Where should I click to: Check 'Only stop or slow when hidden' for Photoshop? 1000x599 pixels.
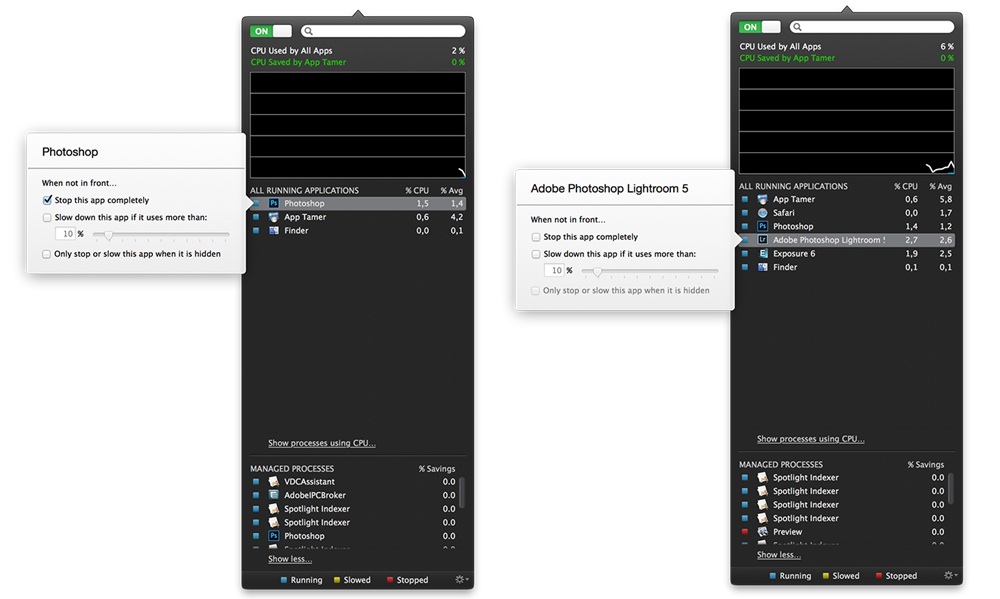tap(47, 254)
